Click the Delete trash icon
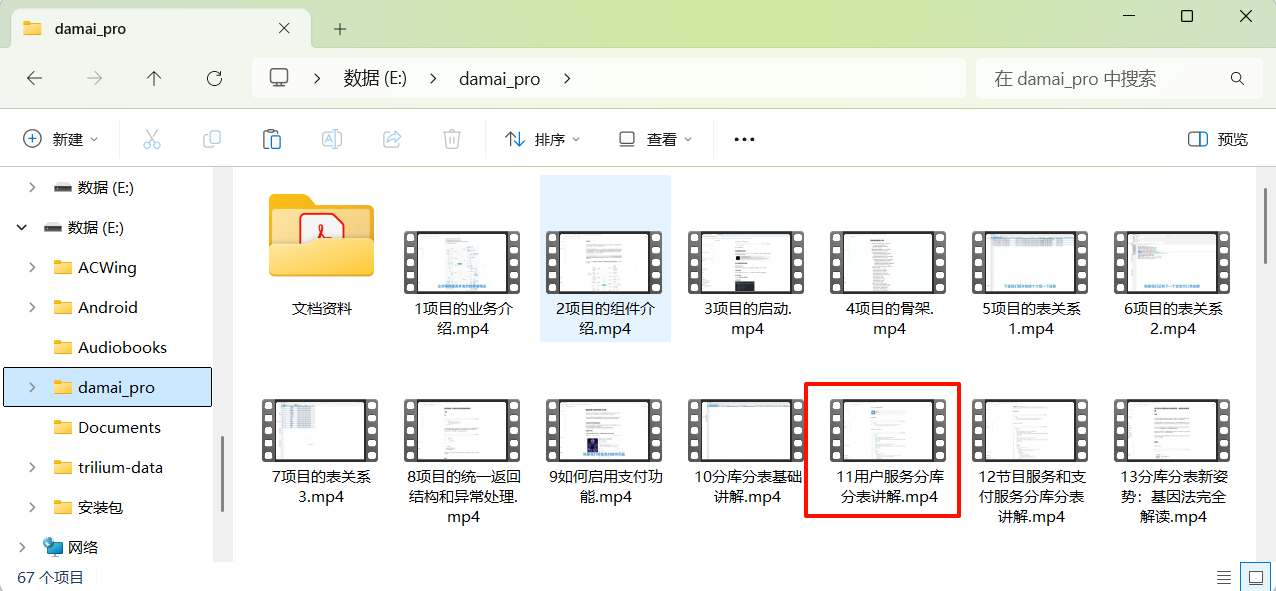The width and height of the screenshot is (1276, 591). [x=452, y=139]
